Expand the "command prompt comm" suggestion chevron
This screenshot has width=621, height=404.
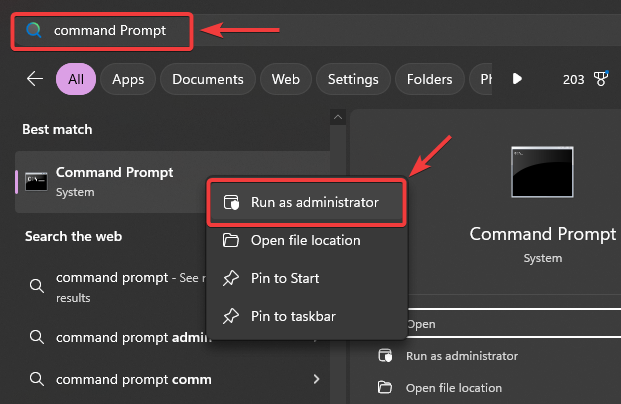(x=316, y=379)
